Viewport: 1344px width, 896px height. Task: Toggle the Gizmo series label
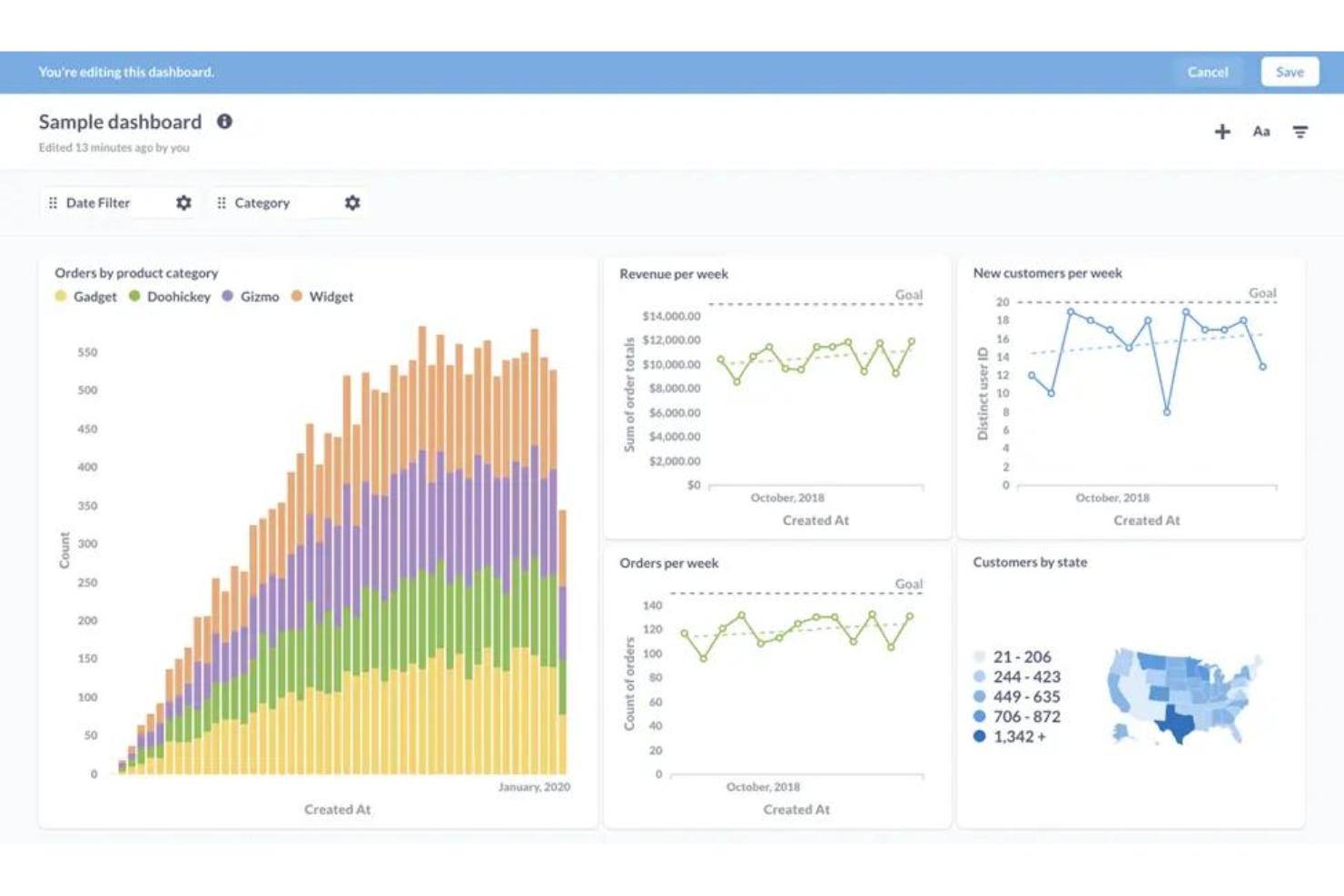[x=260, y=297]
